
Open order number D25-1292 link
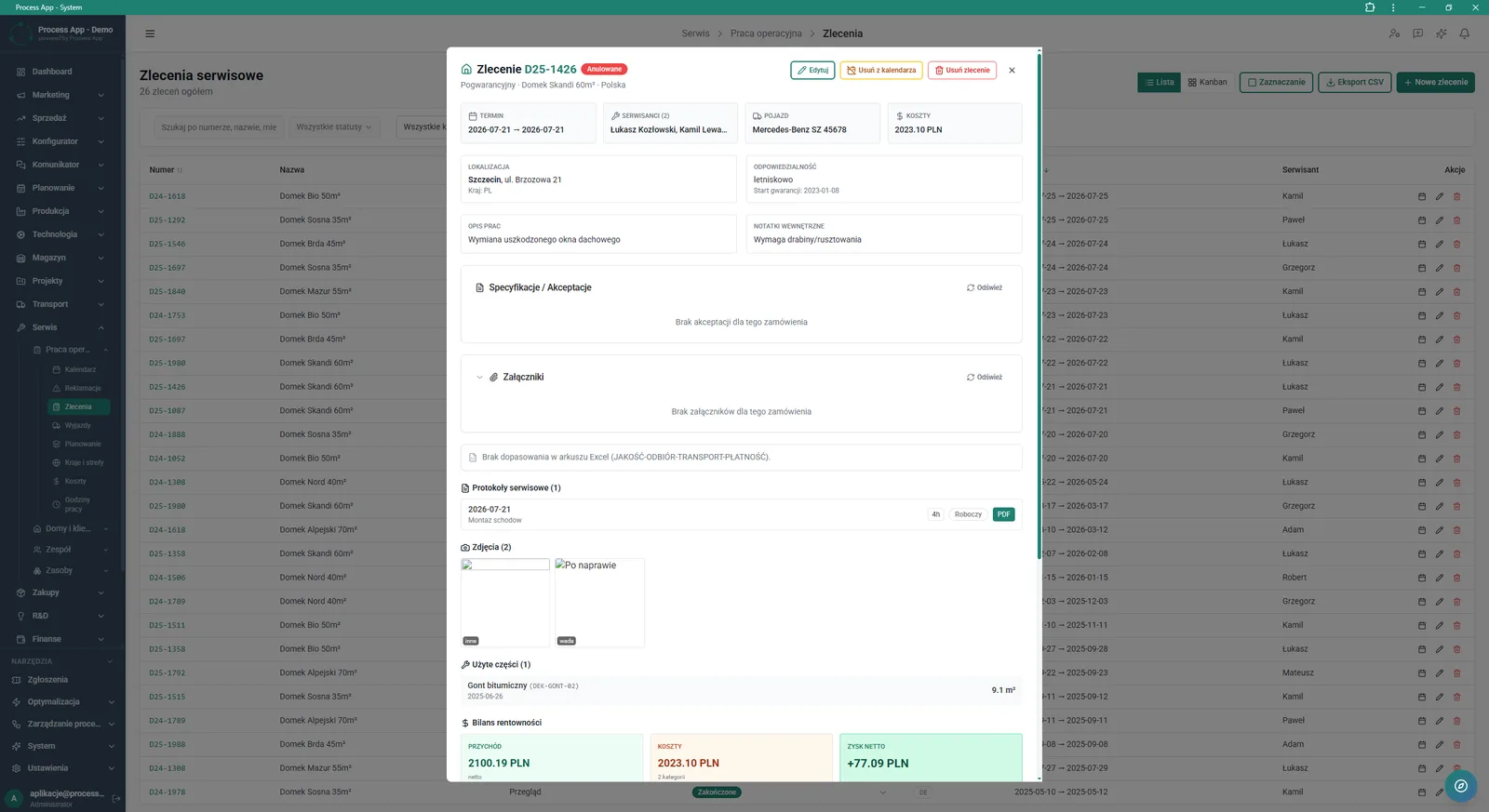pyautogui.click(x=168, y=220)
